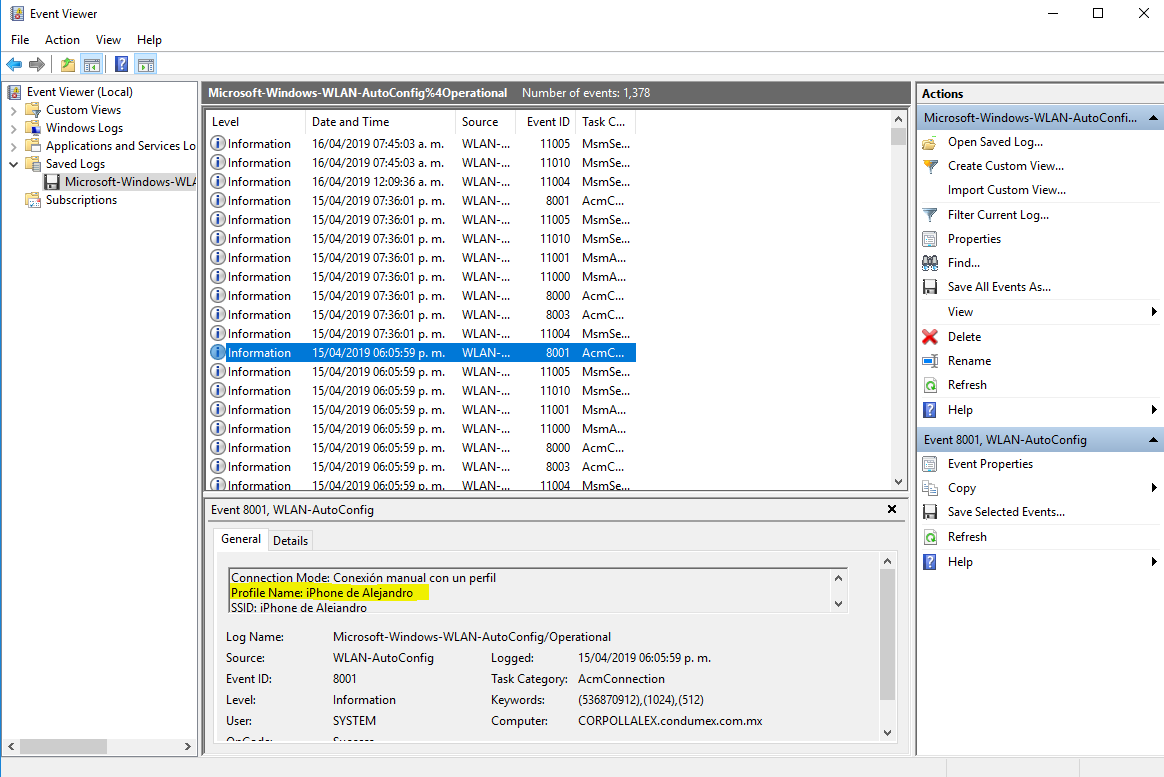The height and width of the screenshot is (777, 1164).
Task: Click the red Delete X icon
Action: [x=929, y=337]
